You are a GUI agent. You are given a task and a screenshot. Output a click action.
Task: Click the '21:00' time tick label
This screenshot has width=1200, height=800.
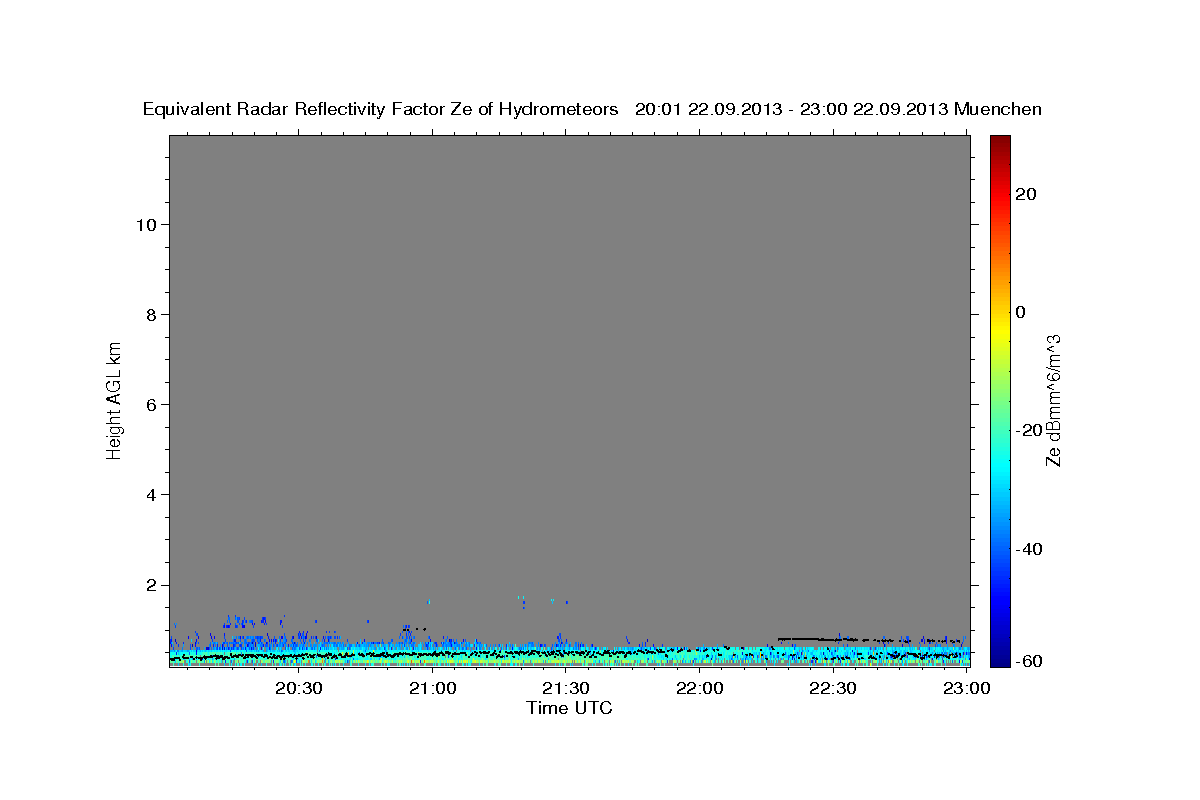(x=433, y=688)
